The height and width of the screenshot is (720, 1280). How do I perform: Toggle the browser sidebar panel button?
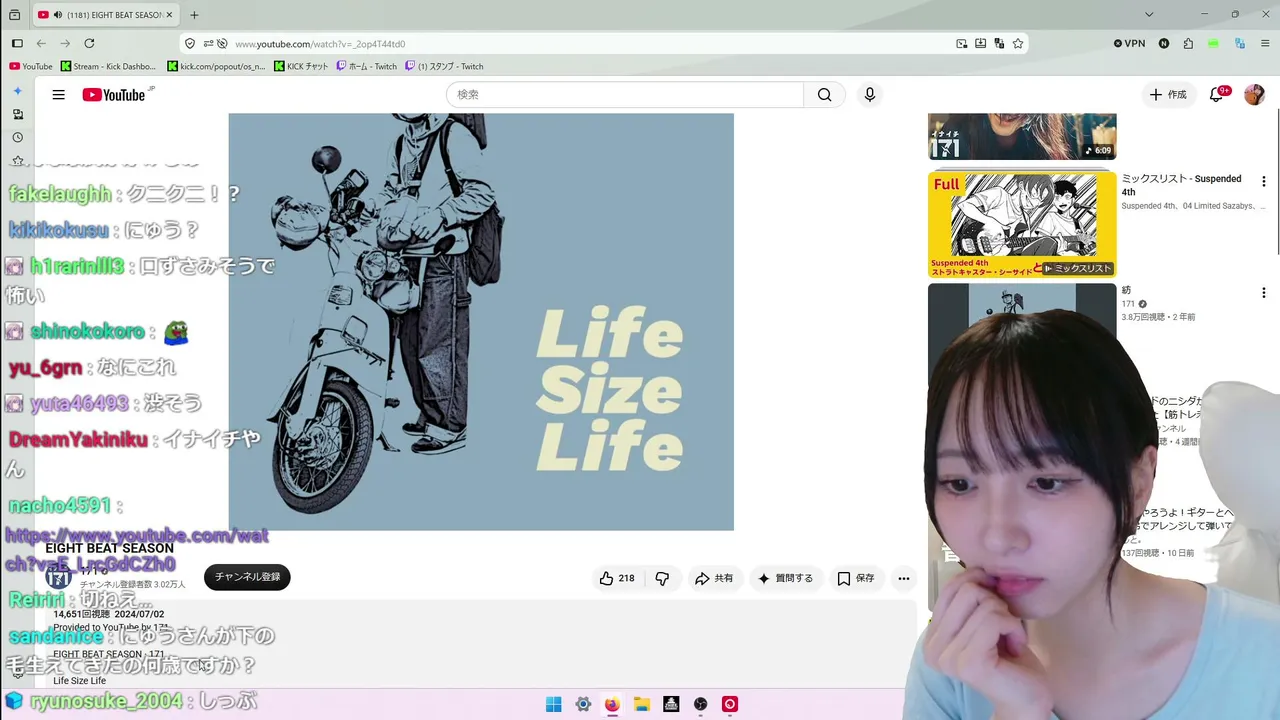click(17, 44)
